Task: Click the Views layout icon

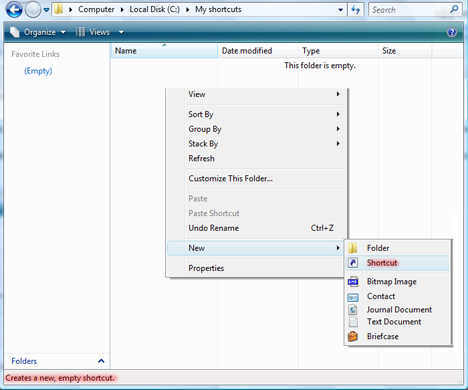Action: click(80, 32)
